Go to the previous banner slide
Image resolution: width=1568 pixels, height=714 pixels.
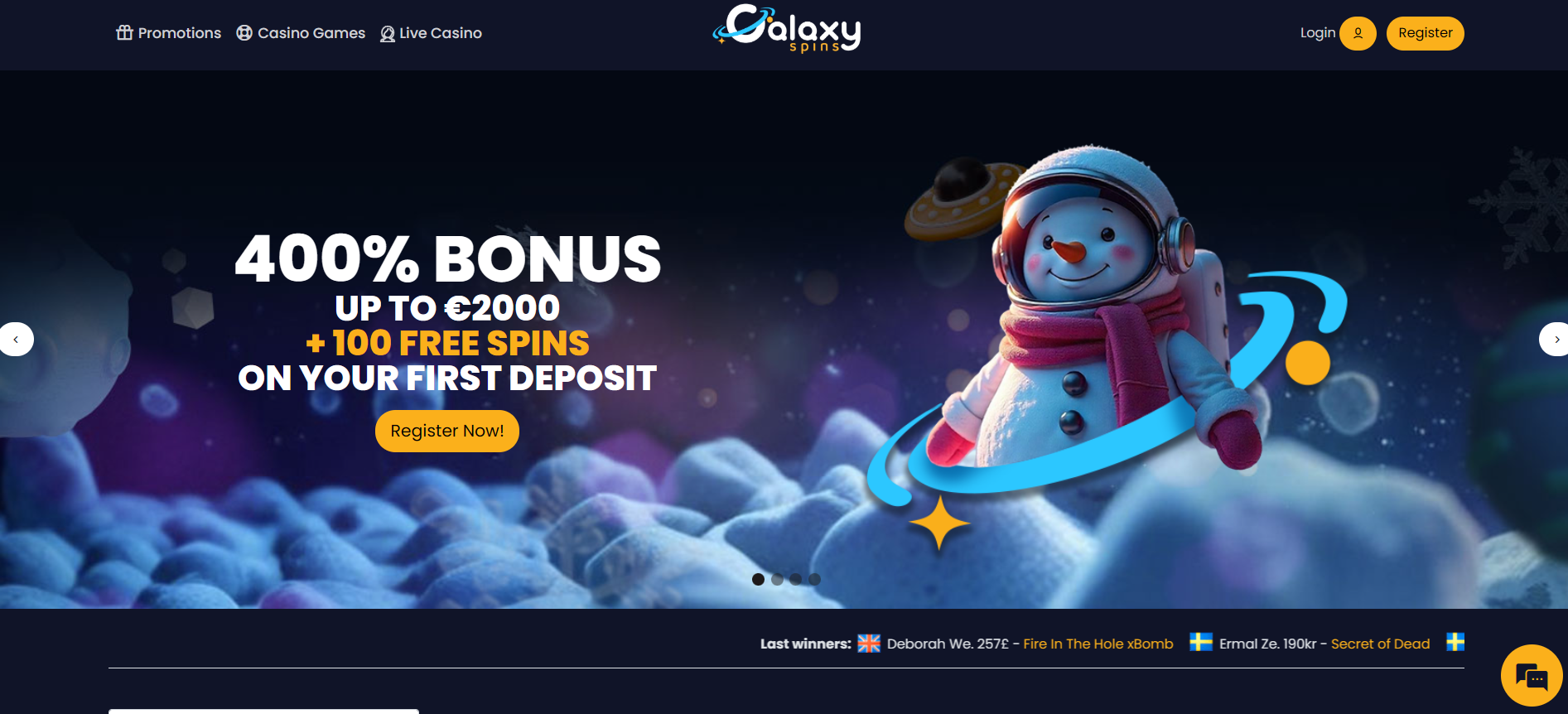tap(16, 339)
